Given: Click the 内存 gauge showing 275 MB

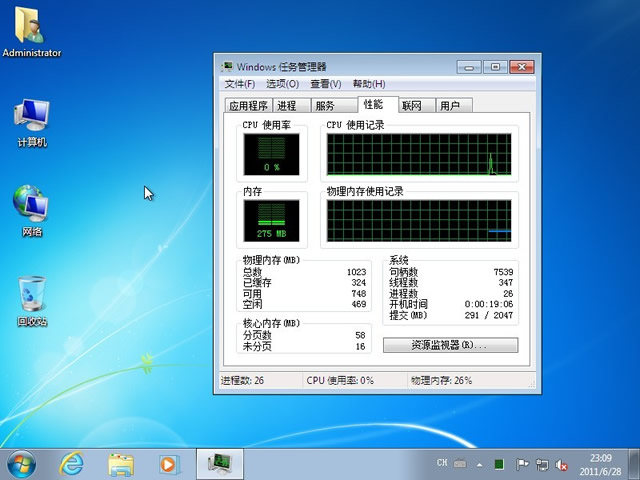Looking at the screenshot, I should pos(271,220).
